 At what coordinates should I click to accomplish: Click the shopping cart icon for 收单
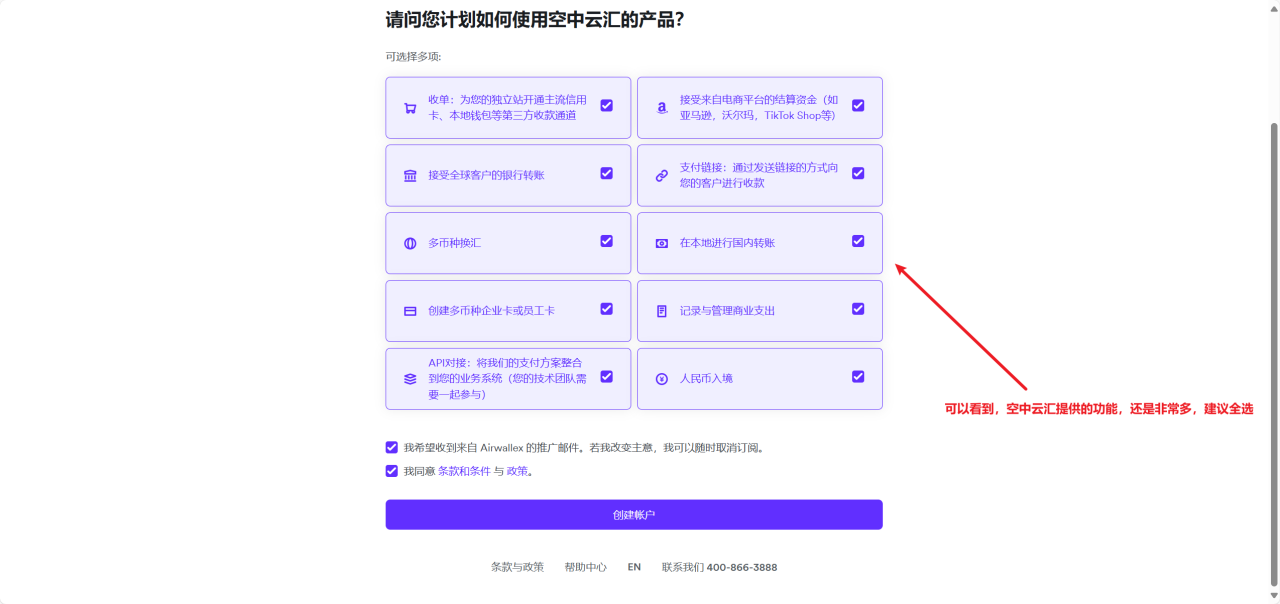(x=410, y=108)
